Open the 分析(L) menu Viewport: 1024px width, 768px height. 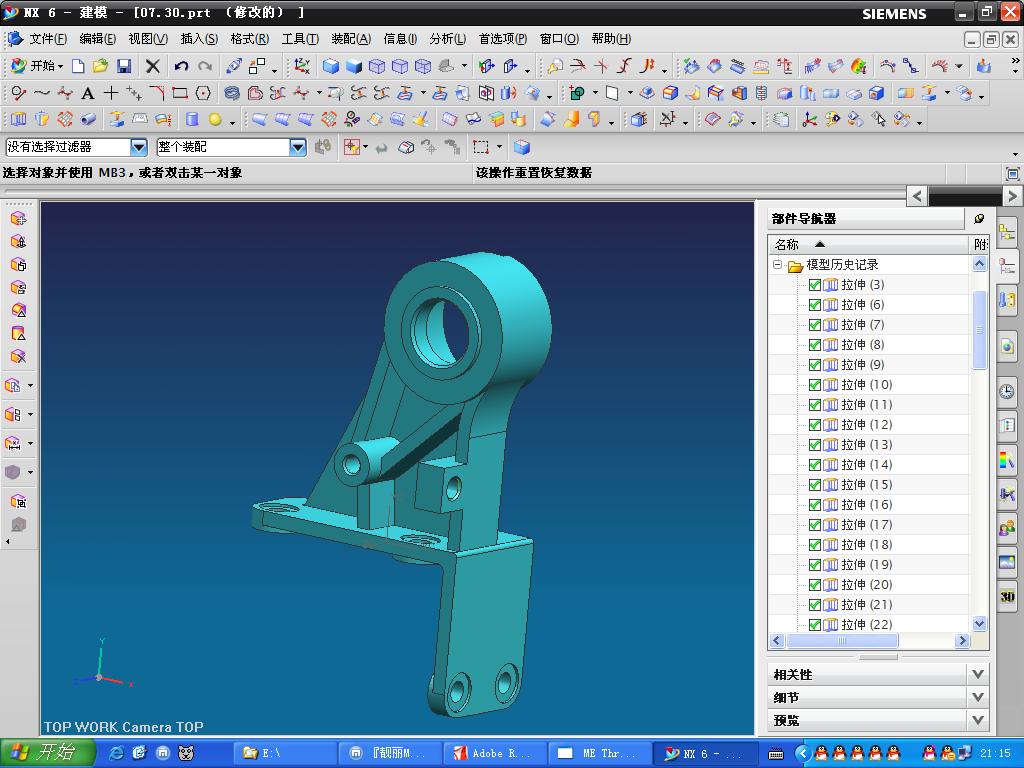point(447,39)
